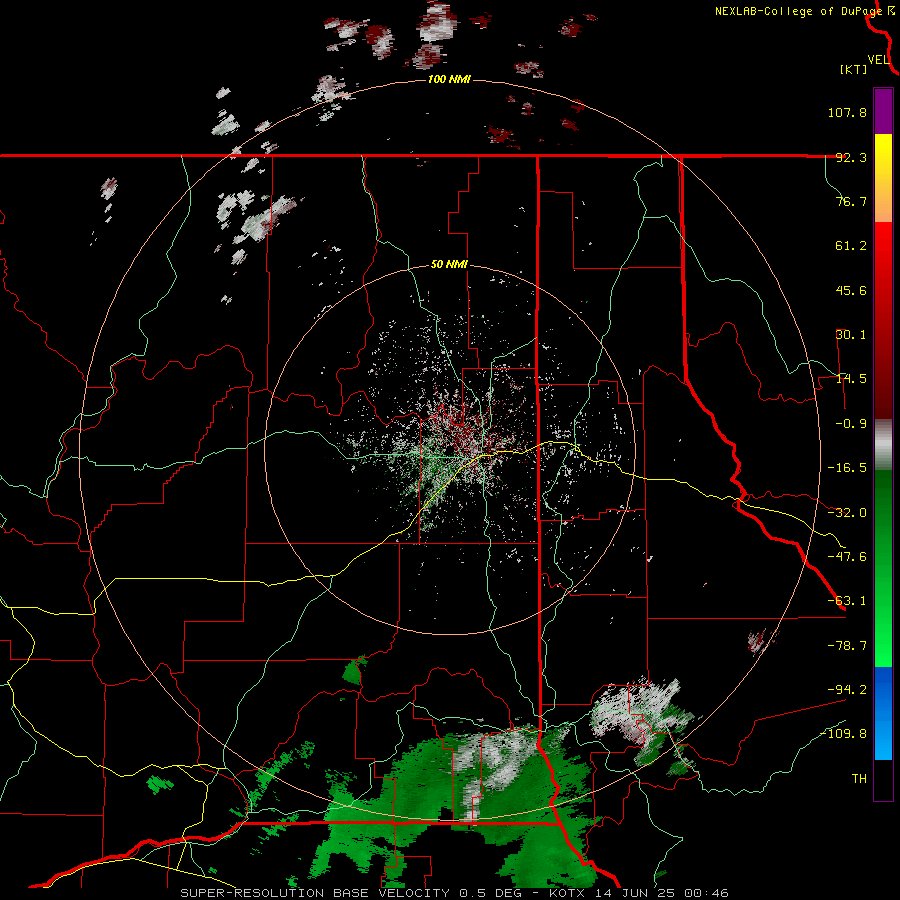The width and height of the screenshot is (900, 900).
Task: Click the gray-white segment of the color bar
Action: click(883, 445)
